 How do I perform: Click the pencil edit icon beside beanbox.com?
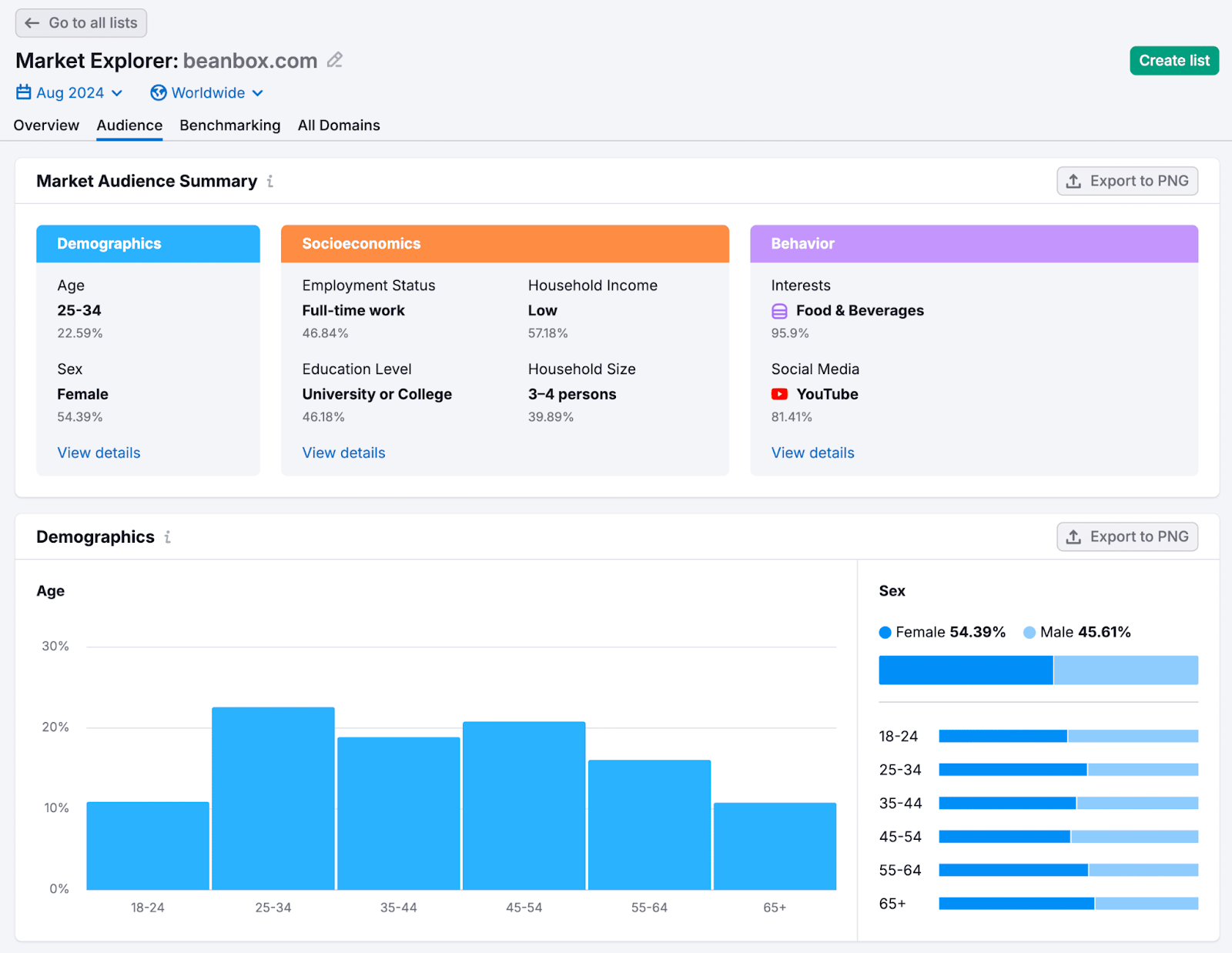pos(334,60)
